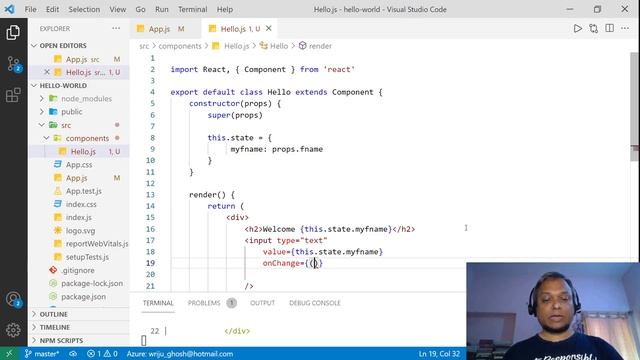Open the Accounts menu icon
The width and height of the screenshot is (640, 360).
pyautogui.click(x=13, y=299)
